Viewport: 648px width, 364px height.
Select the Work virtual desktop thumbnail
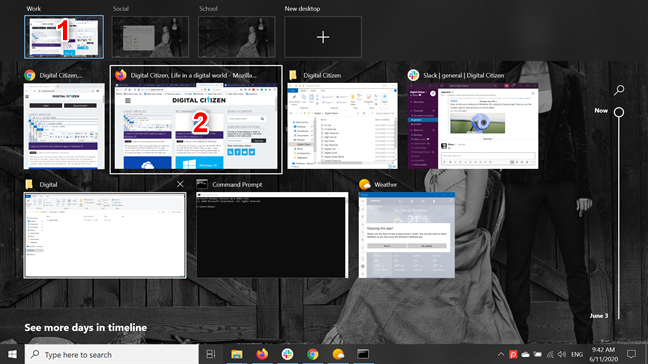(64, 37)
